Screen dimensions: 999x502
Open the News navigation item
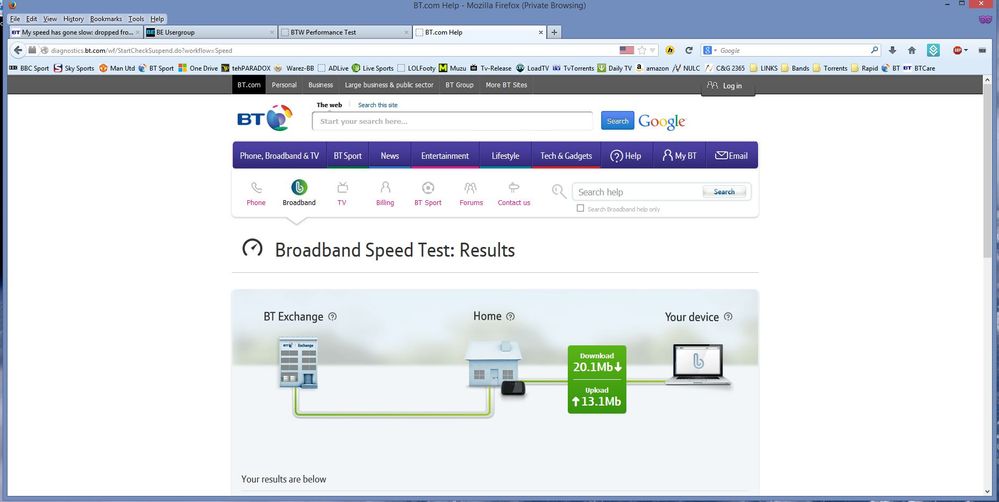tap(390, 155)
